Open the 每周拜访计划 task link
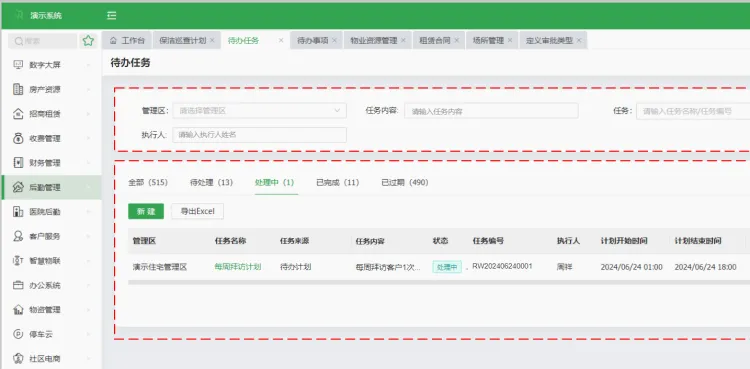The height and width of the screenshot is (369, 750). click(x=238, y=267)
